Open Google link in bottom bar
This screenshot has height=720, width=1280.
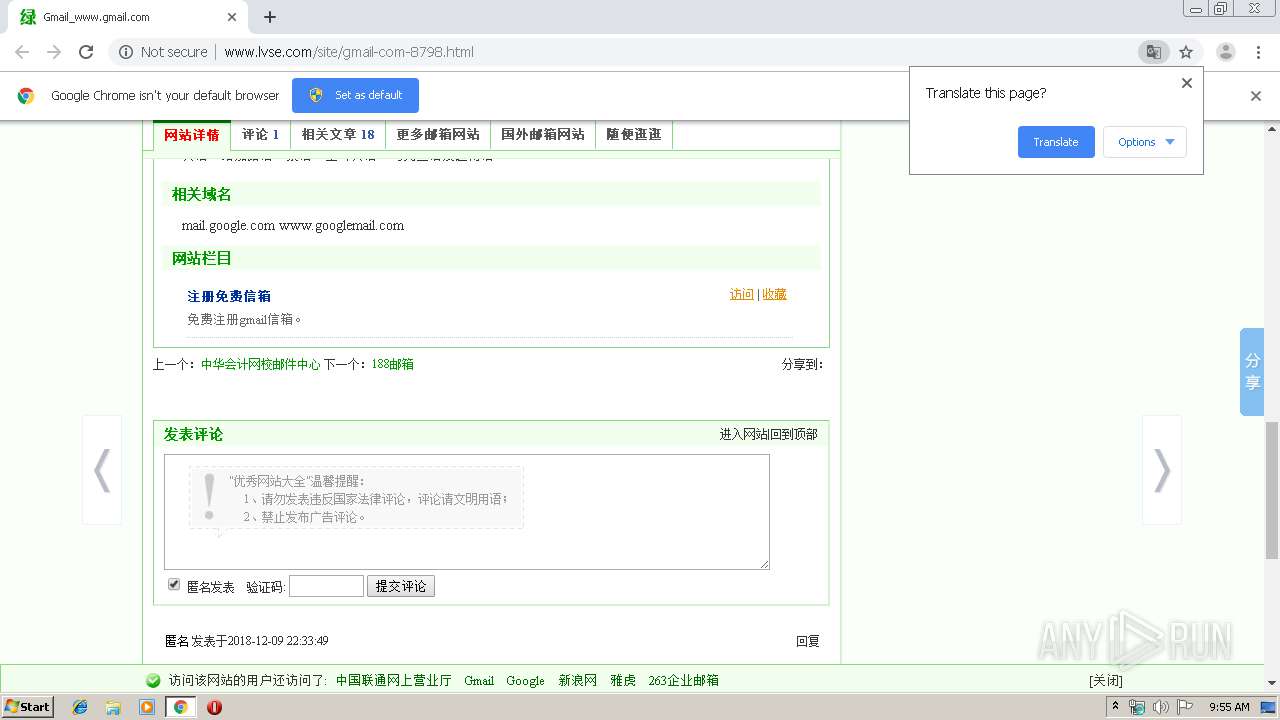pos(525,681)
